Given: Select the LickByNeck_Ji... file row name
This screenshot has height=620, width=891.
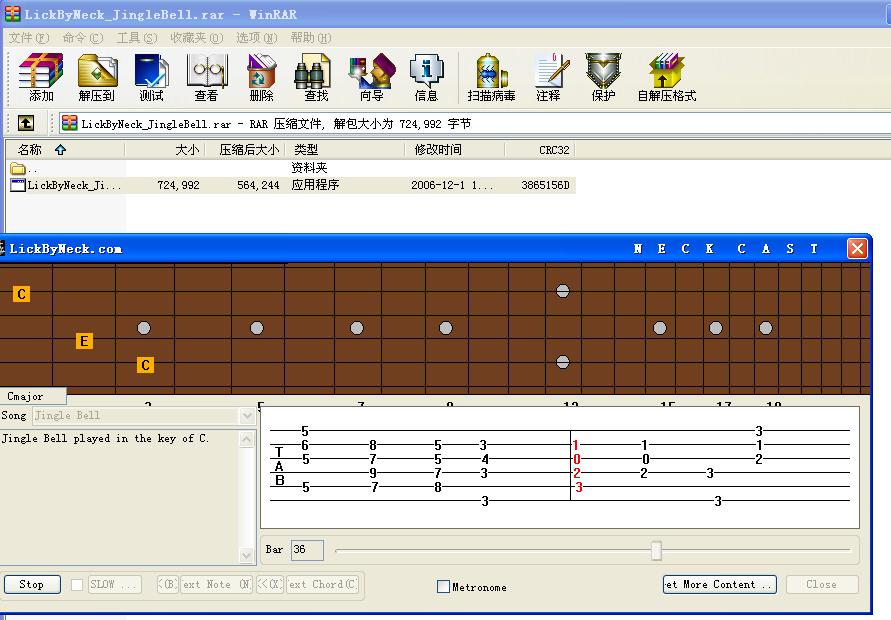Looking at the screenshot, I should point(74,185).
